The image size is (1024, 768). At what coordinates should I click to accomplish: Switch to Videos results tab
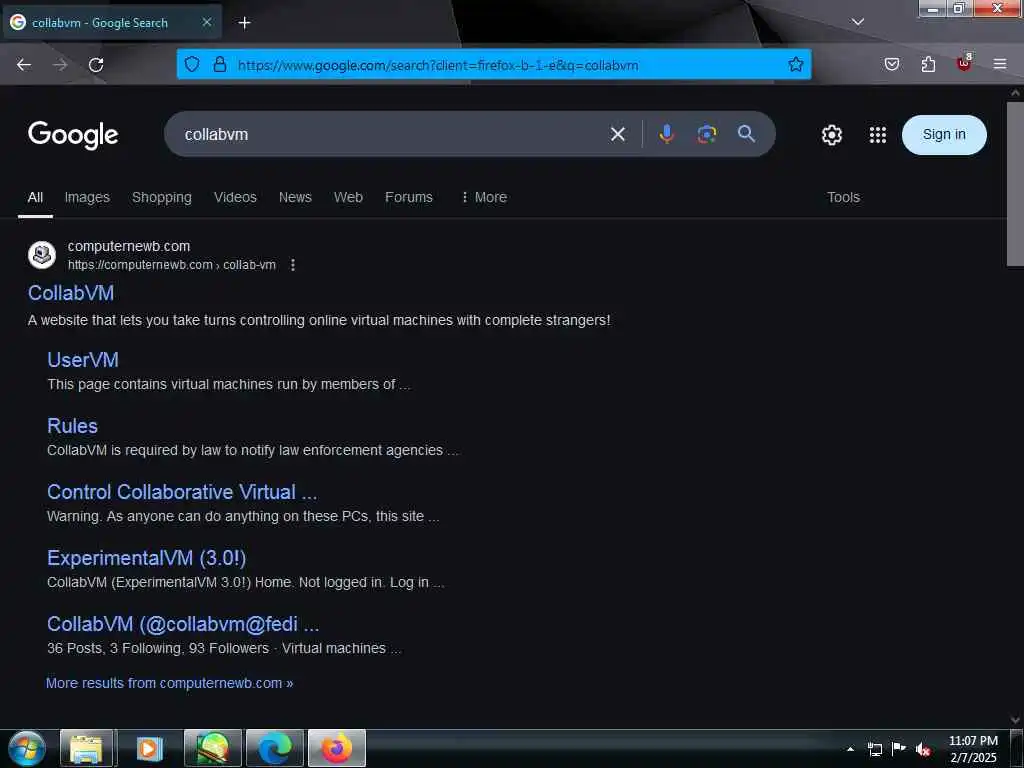(235, 197)
